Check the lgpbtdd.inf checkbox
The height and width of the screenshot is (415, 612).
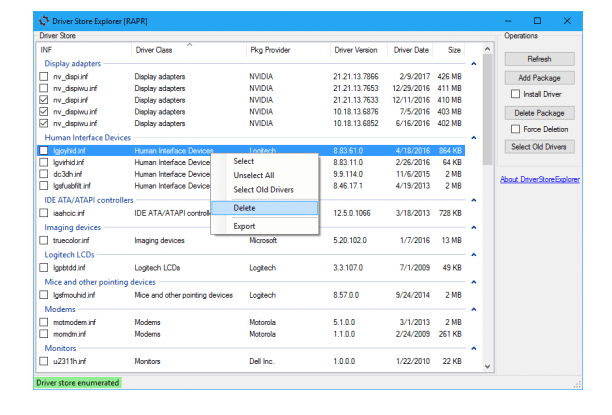[x=44, y=268]
